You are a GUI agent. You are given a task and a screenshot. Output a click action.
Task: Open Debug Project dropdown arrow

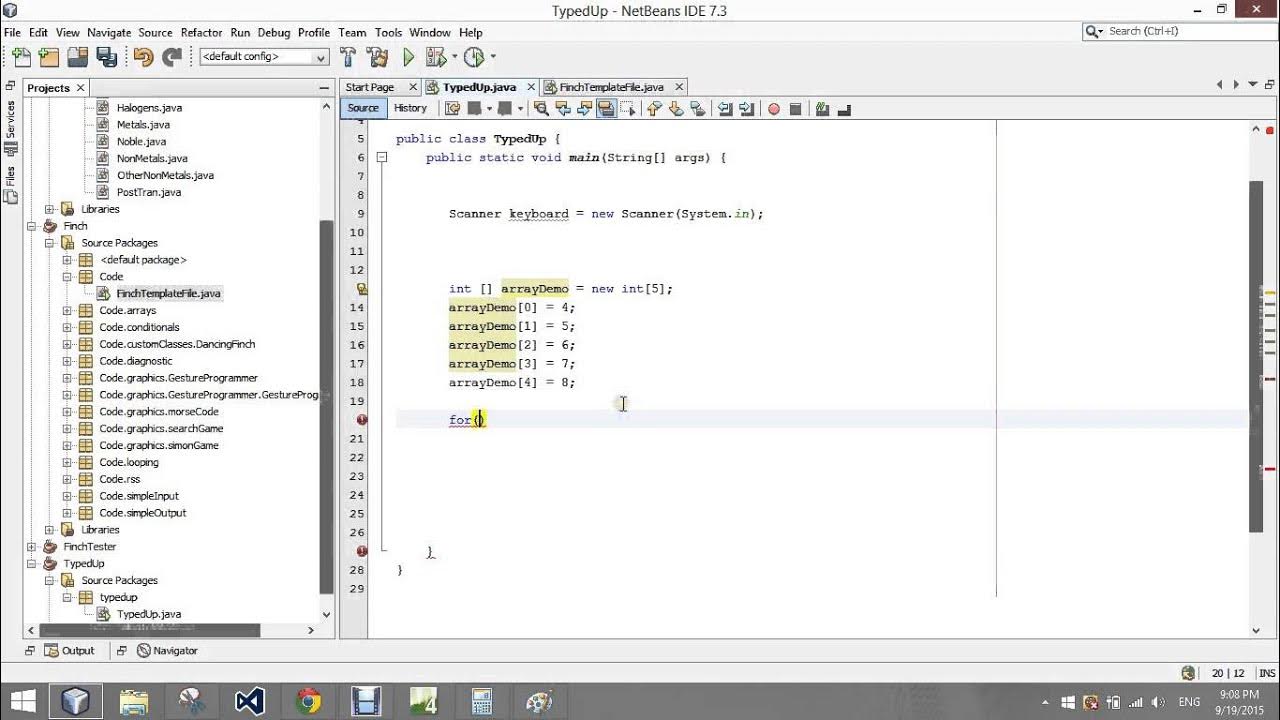tap(455, 57)
